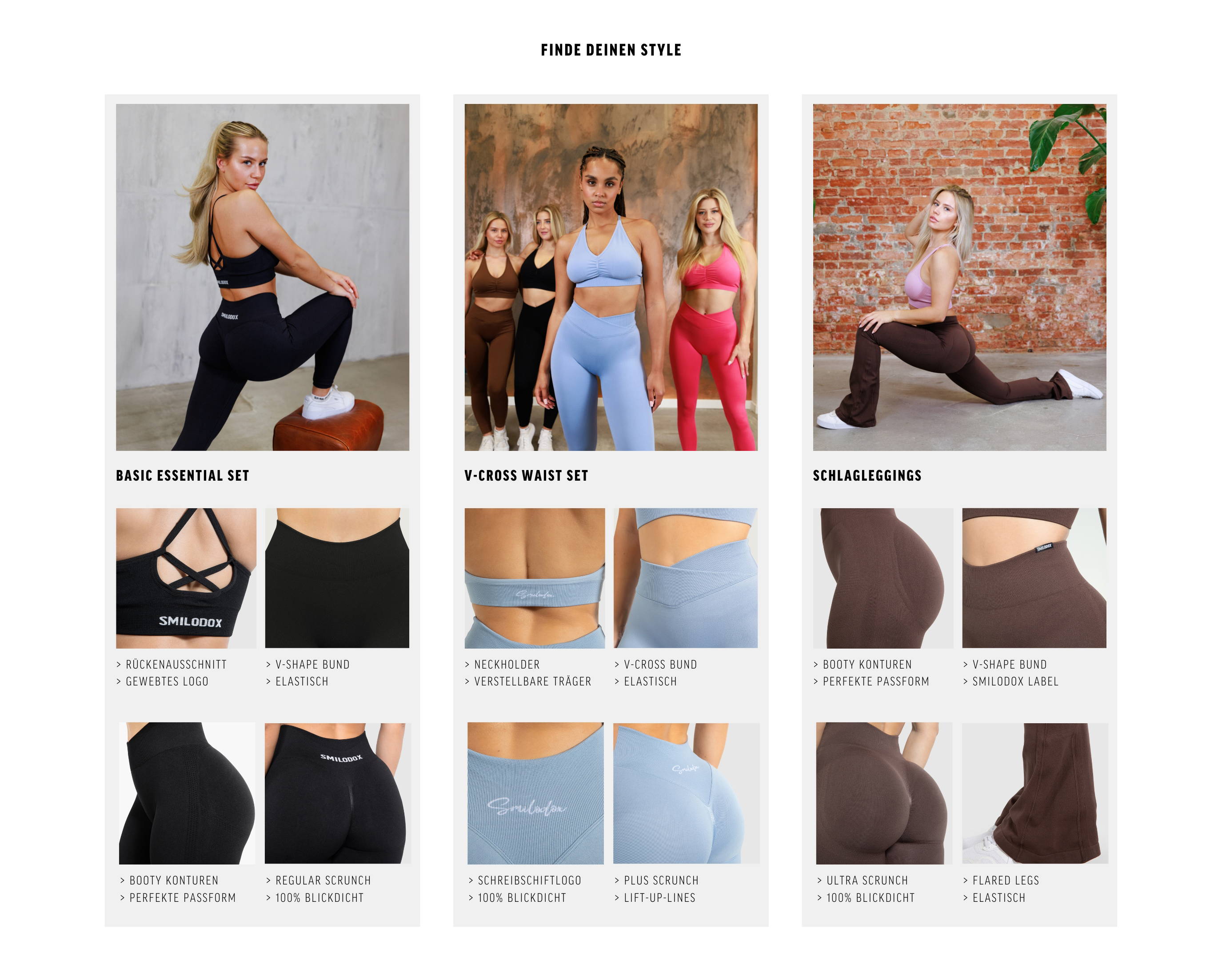This screenshot has width=1222, height=980.
Task: Open the Schlagleggings brick wall photo
Action: pos(959,277)
